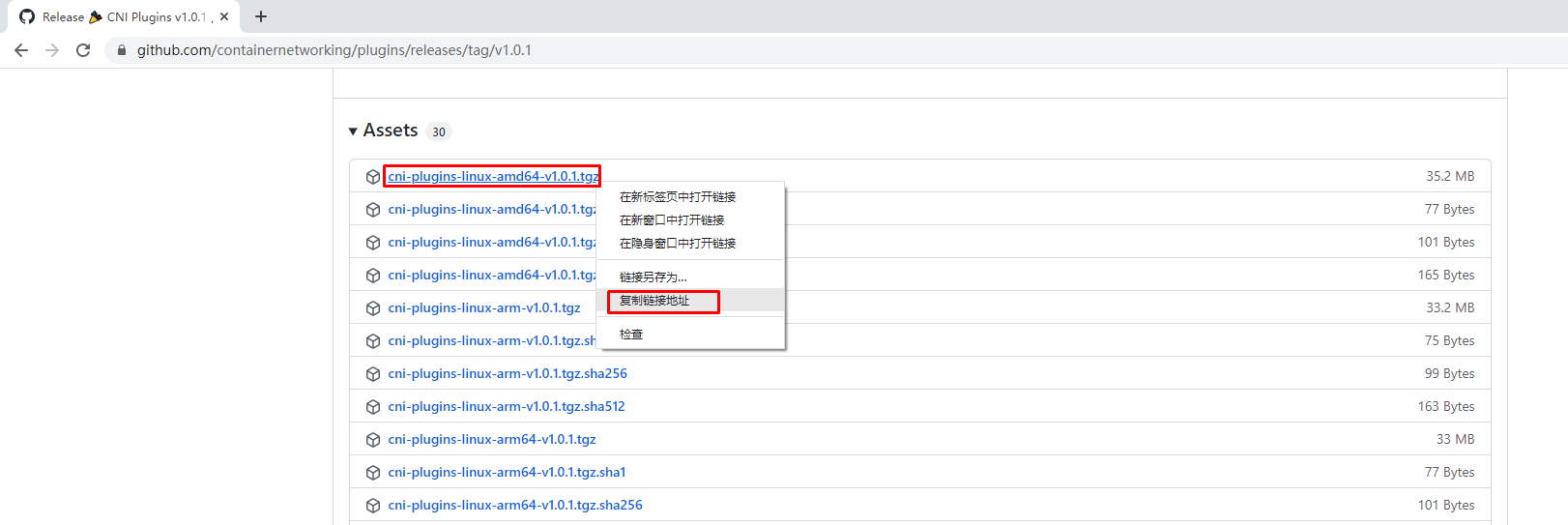Image resolution: width=1568 pixels, height=525 pixels.
Task: Select '检查' at the context menu bottom
Action: (x=631, y=335)
